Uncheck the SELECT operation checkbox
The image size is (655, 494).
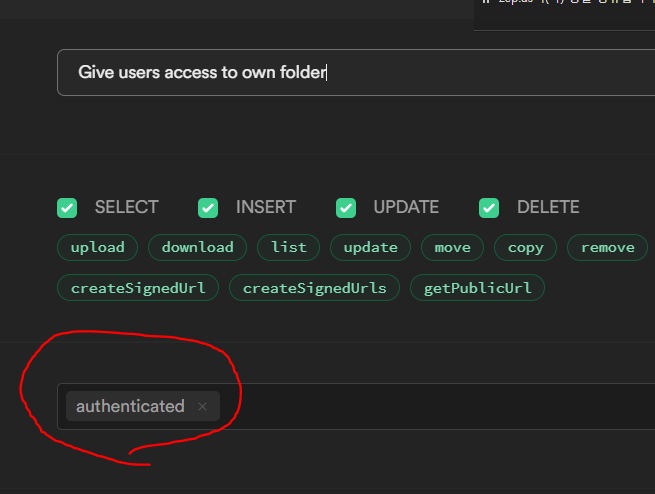coord(67,208)
